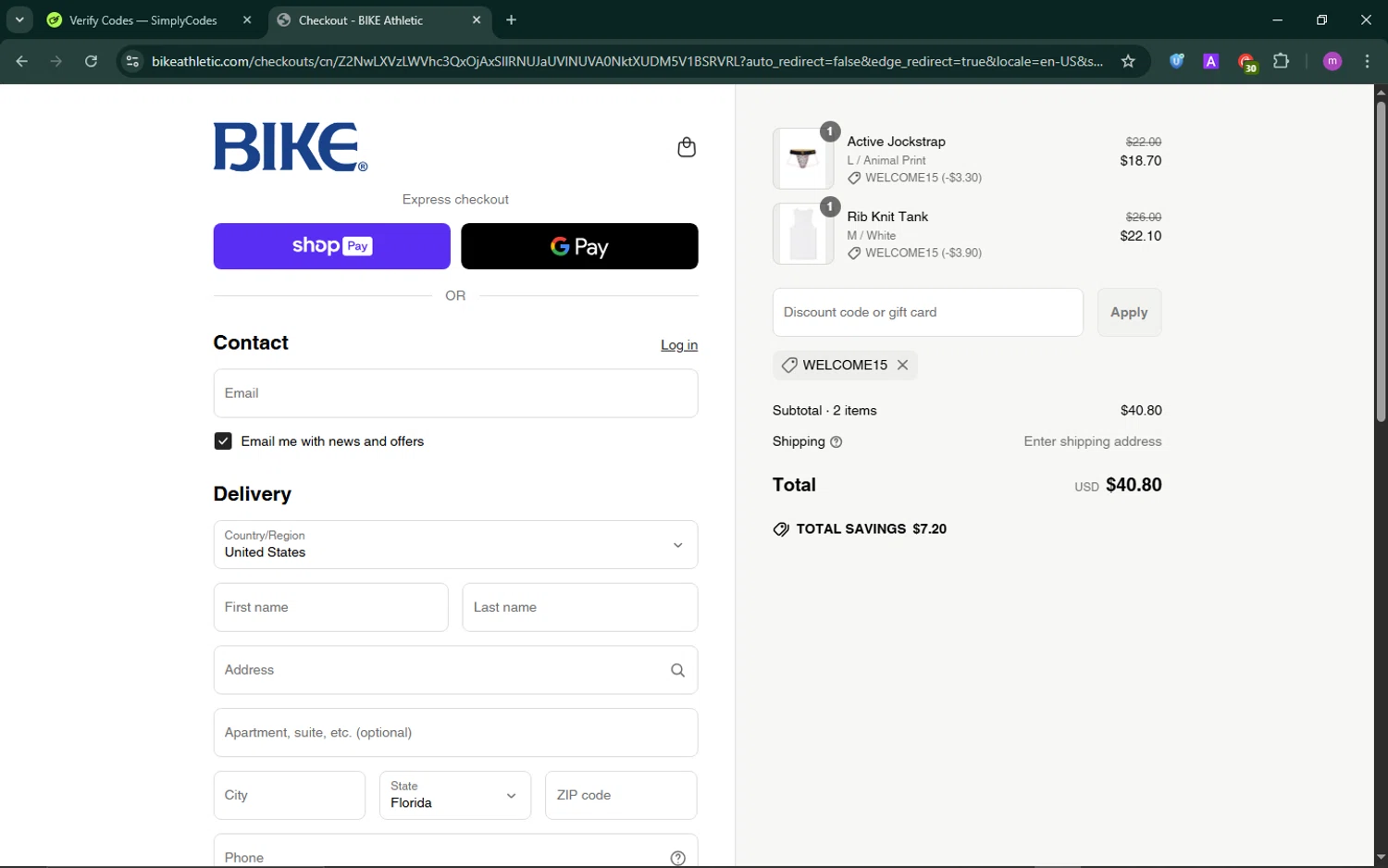
Task: Click the Express checkout label
Action: pos(455,199)
